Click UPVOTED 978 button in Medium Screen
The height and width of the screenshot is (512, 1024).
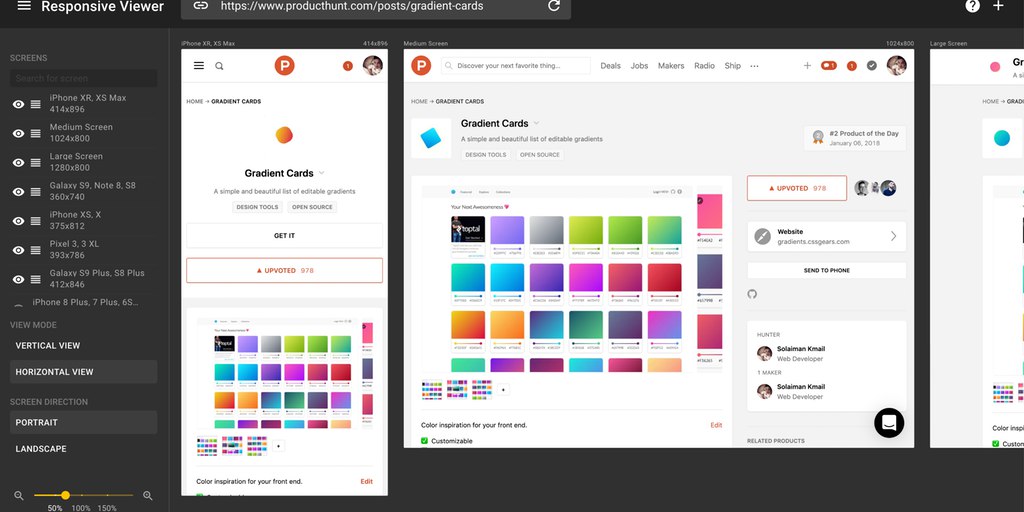click(x=797, y=188)
